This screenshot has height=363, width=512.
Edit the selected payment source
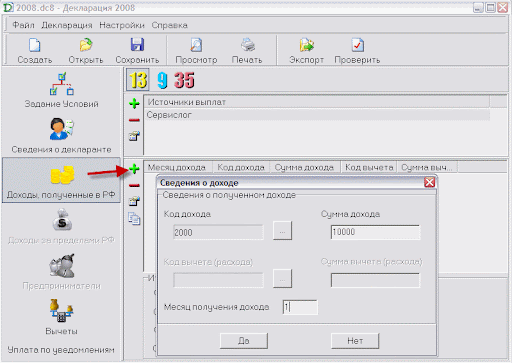134,136
